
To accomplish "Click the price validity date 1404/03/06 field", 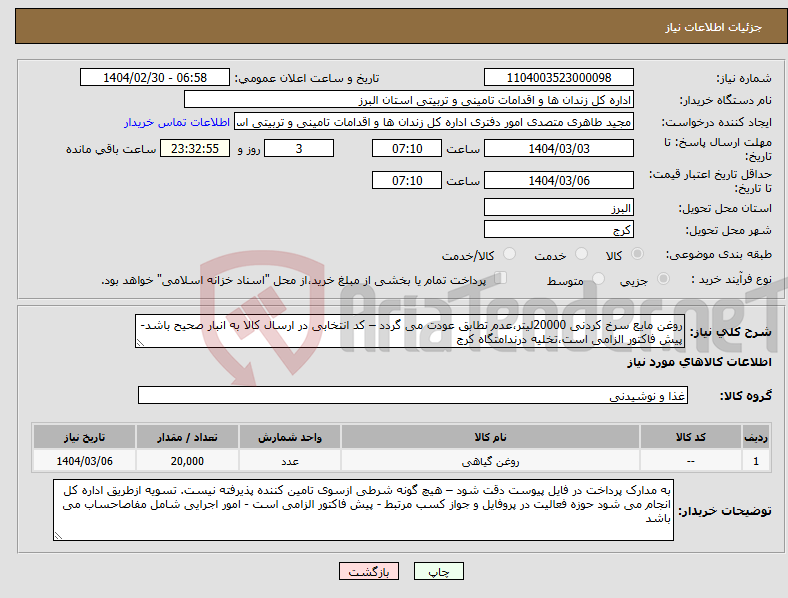I will point(559,180).
